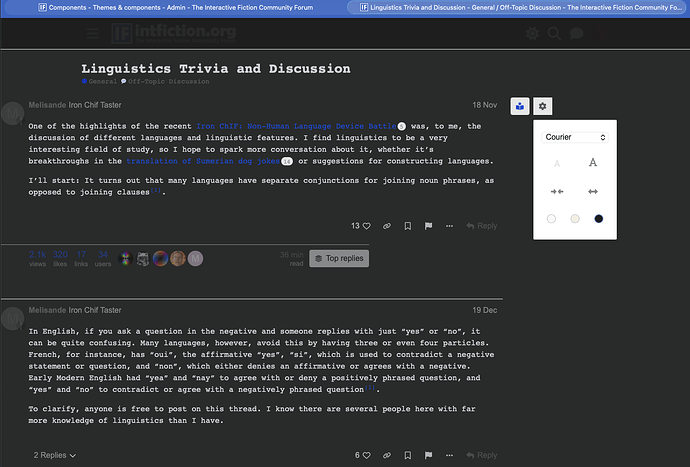The image size is (690, 467).
Task: Show the 34 users statistic
Action: tap(103, 258)
